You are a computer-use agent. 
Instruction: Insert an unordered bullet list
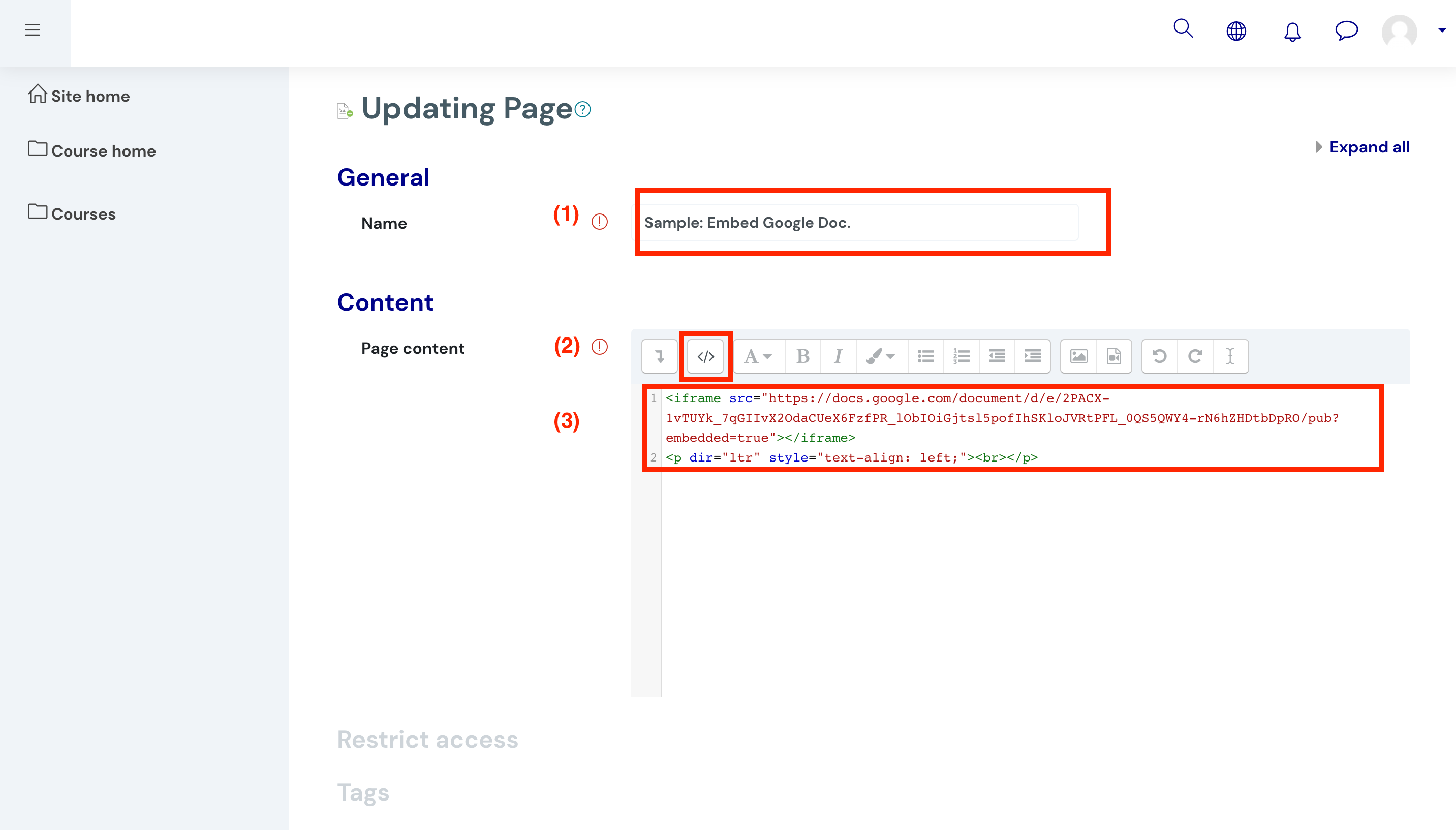coord(925,356)
